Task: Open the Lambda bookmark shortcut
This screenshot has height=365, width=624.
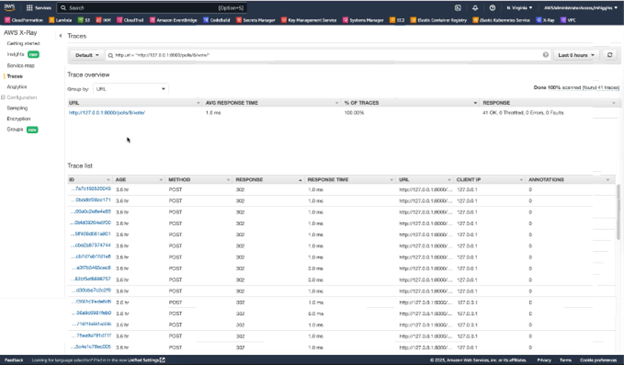Action: (x=60, y=20)
